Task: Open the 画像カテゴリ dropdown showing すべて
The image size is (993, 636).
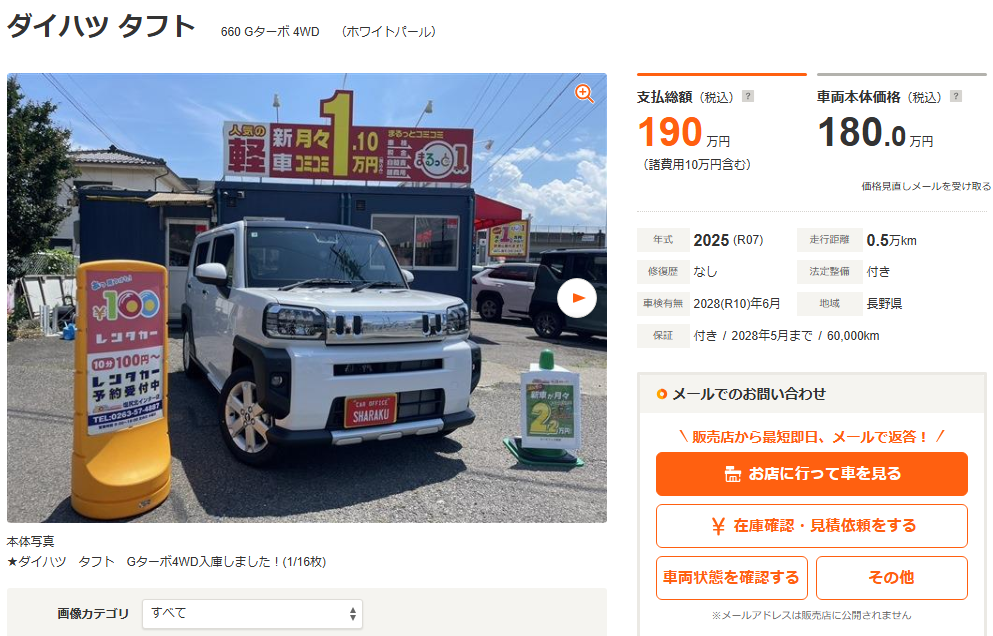Action: 252,614
